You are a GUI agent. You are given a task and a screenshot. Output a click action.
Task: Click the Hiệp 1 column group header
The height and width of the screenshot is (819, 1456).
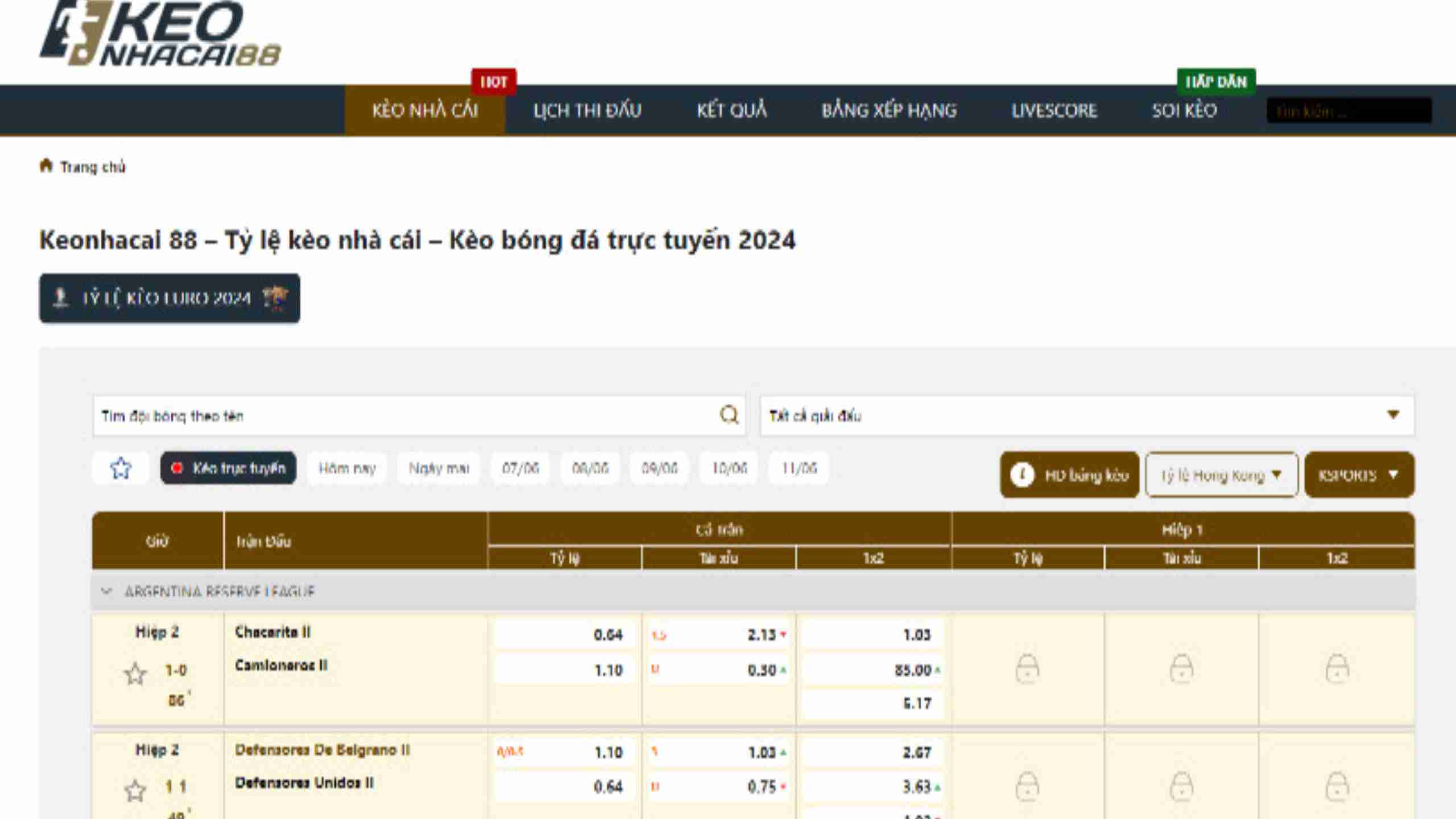tap(1182, 530)
